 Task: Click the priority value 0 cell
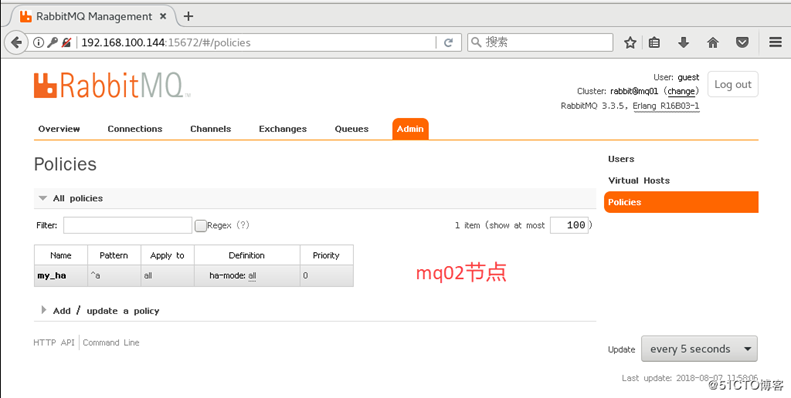[326, 276]
